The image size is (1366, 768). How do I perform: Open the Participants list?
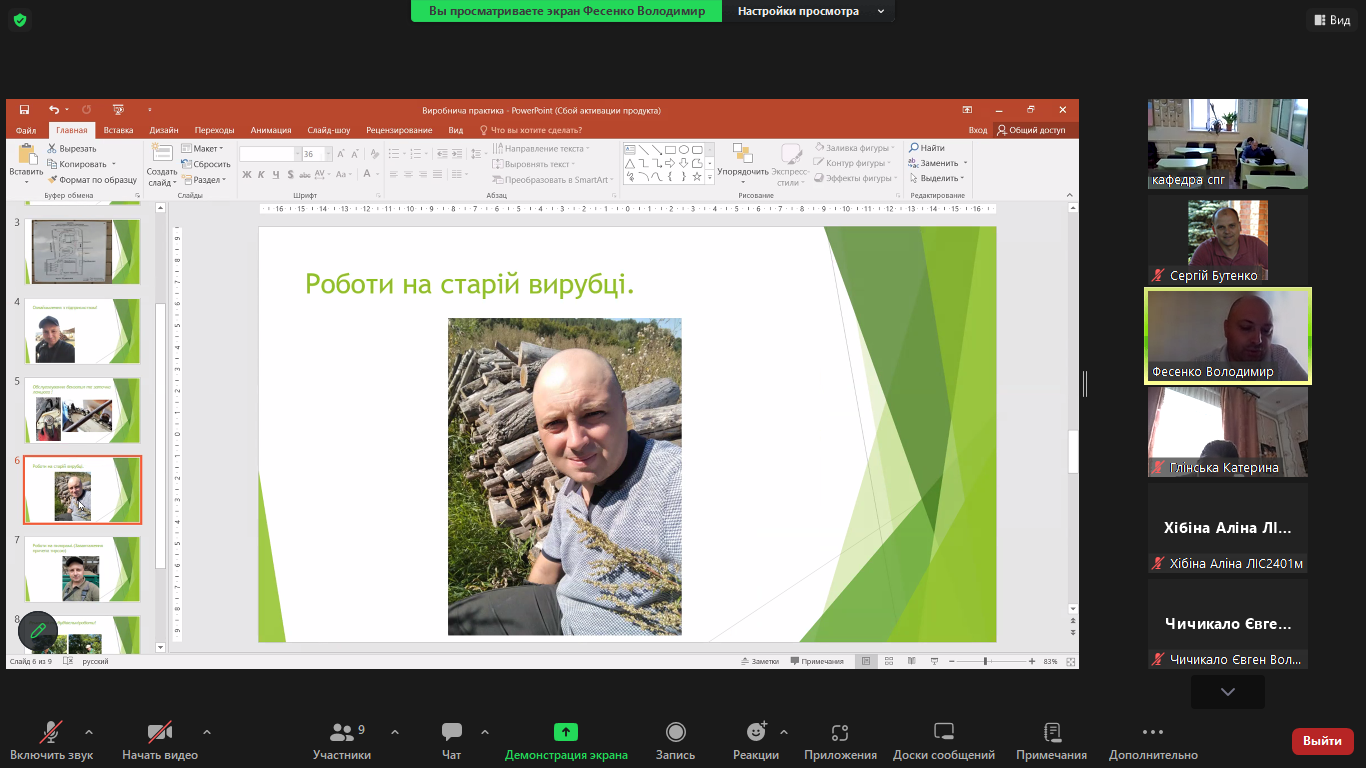tap(342, 733)
